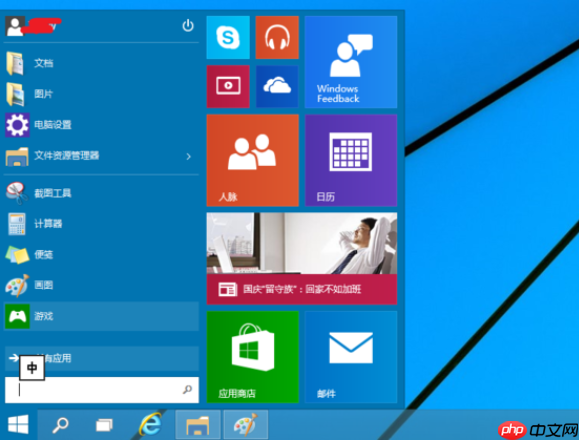The height and width of the screenshot is (440, 579).
Task: Open the user account menu
Action: 33,26
